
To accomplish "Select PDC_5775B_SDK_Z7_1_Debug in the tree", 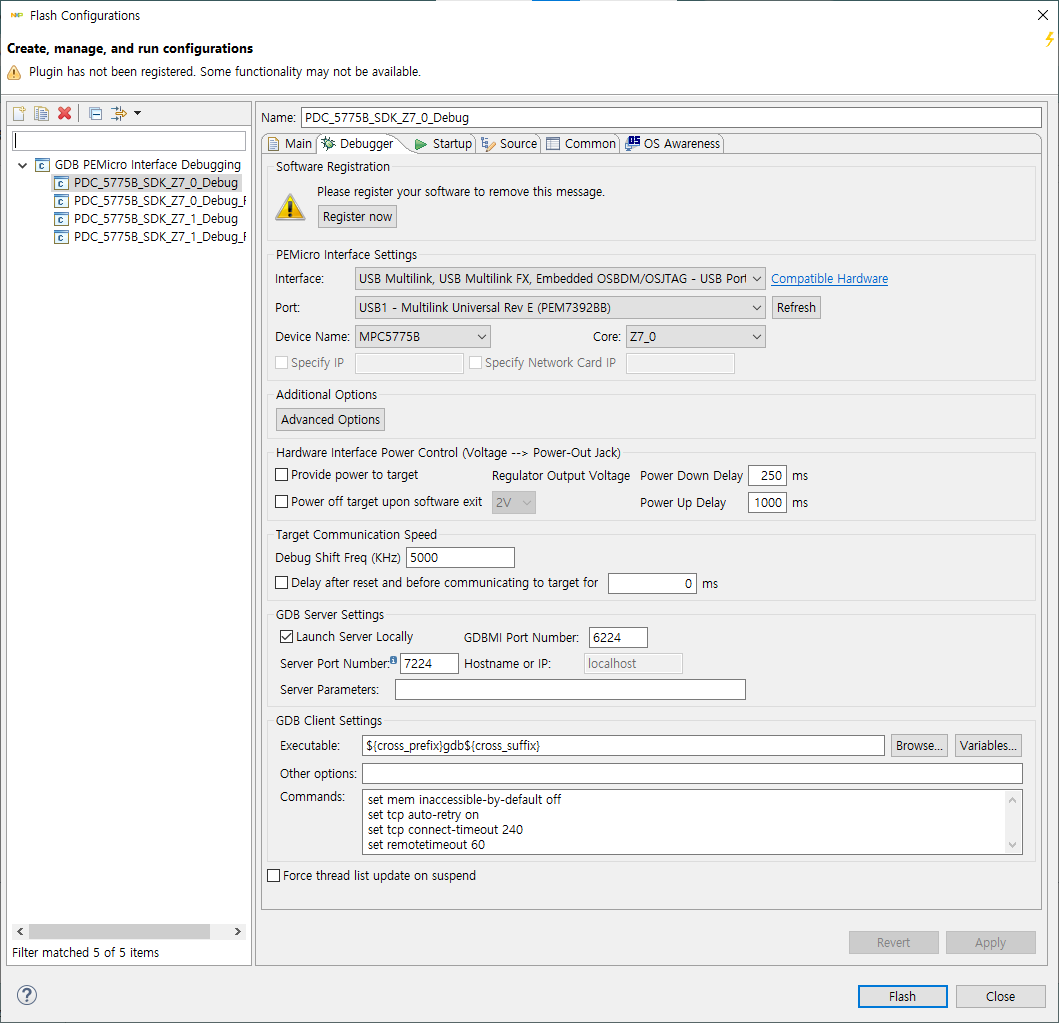I will coord(148,218).
